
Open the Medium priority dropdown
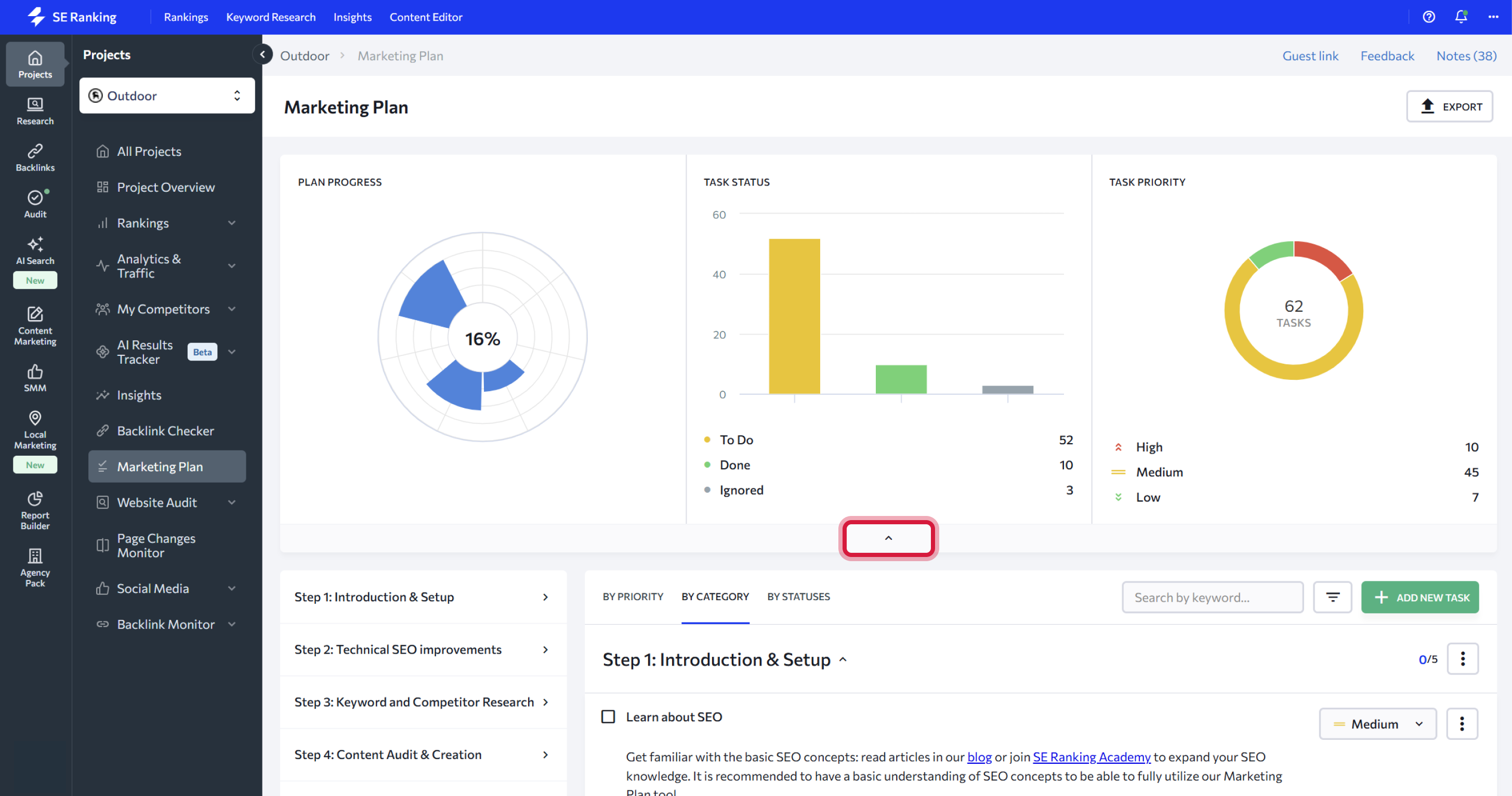point(1377,724)
